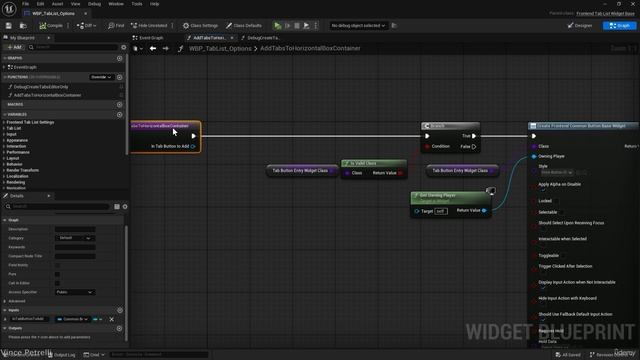
Task: Open the Debug menu
Action: pos(94,4)
